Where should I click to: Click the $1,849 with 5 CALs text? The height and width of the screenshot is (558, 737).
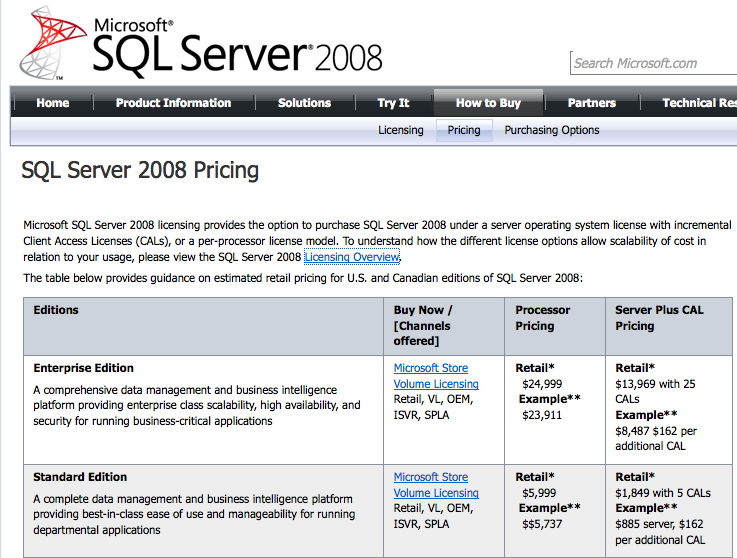point(663,493)
